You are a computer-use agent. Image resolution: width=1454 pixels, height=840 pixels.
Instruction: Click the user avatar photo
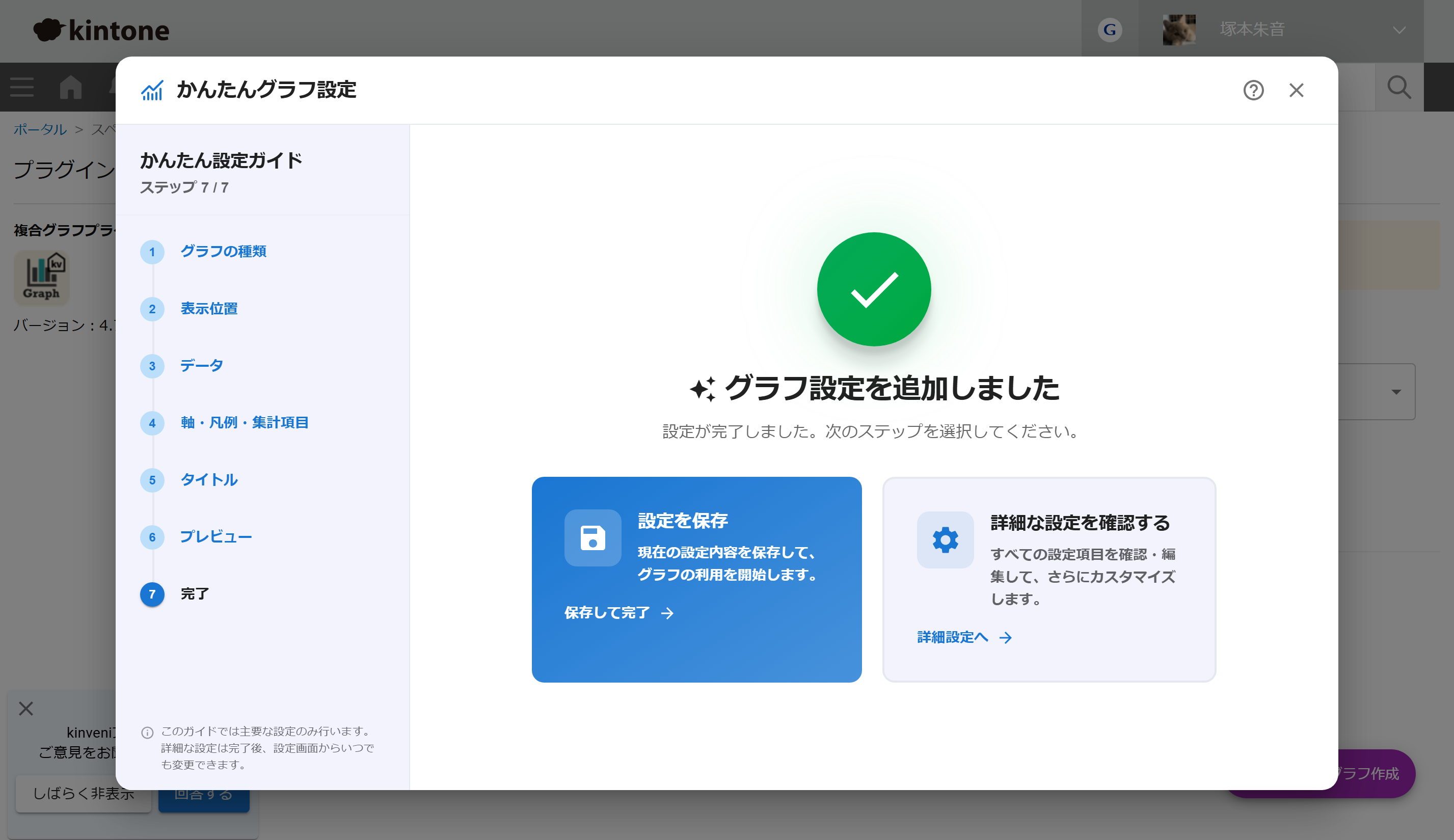(x=1179, y=30)
